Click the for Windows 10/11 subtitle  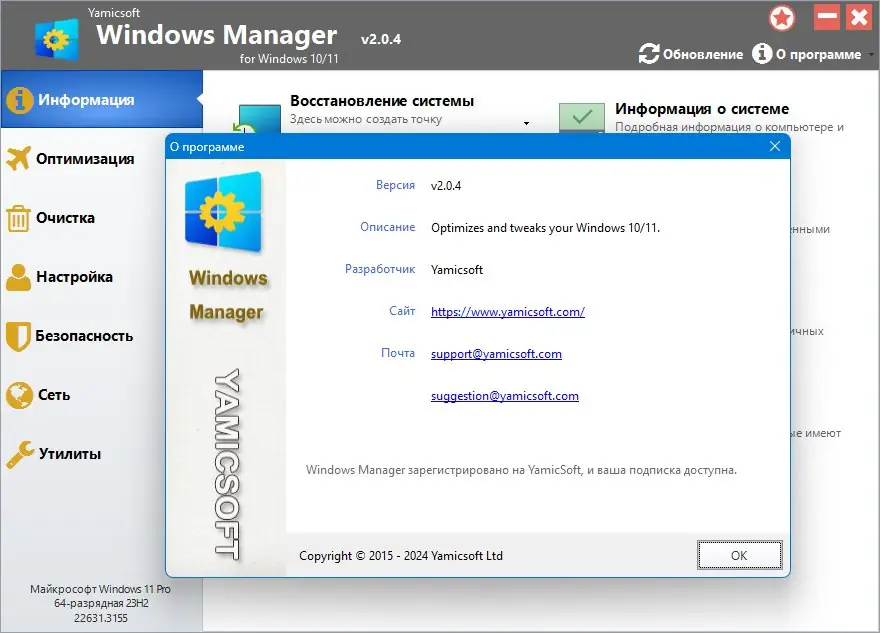pyautogui.click(x=289, y=58)
